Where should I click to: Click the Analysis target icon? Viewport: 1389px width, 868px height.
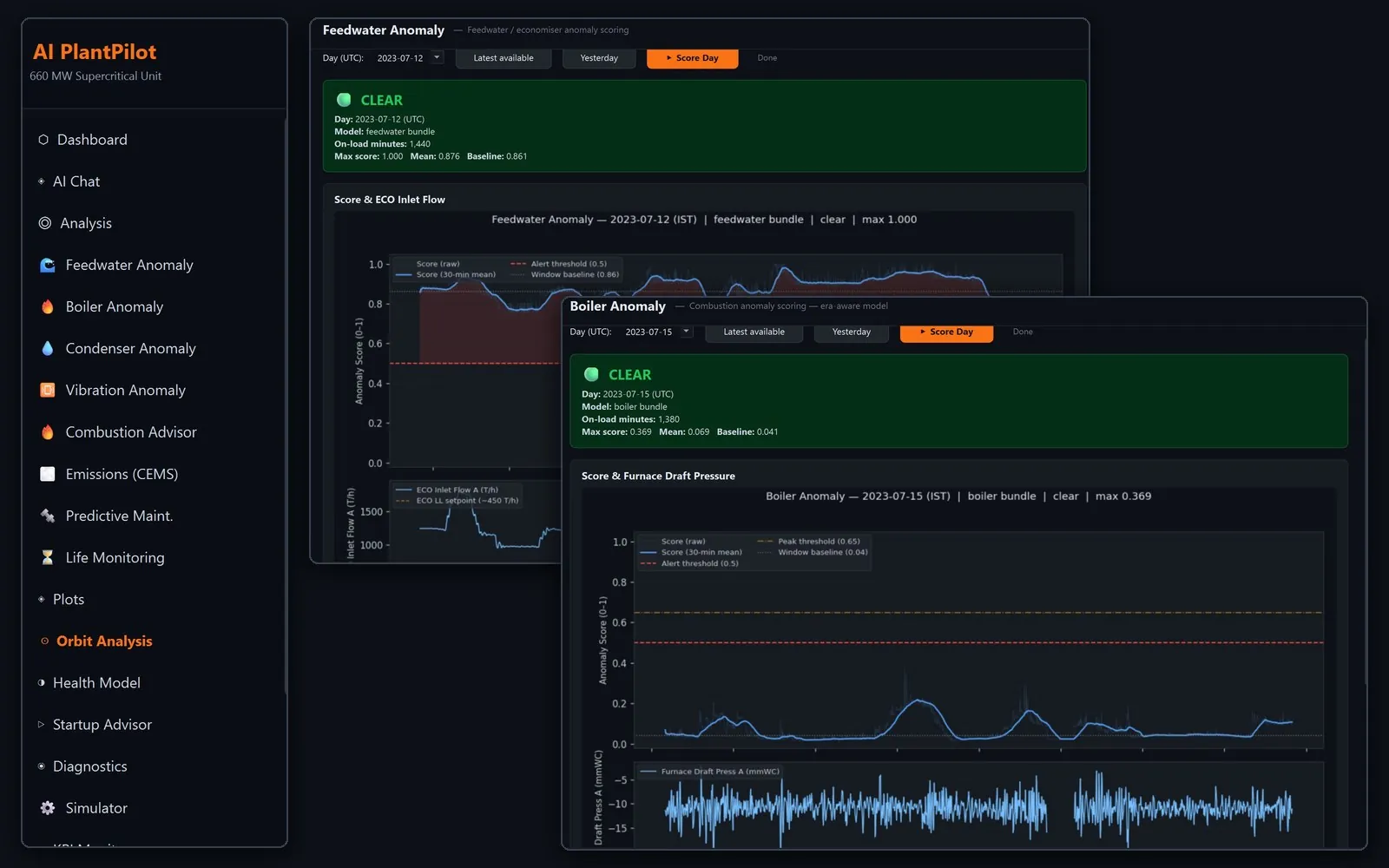pos(45,223)
